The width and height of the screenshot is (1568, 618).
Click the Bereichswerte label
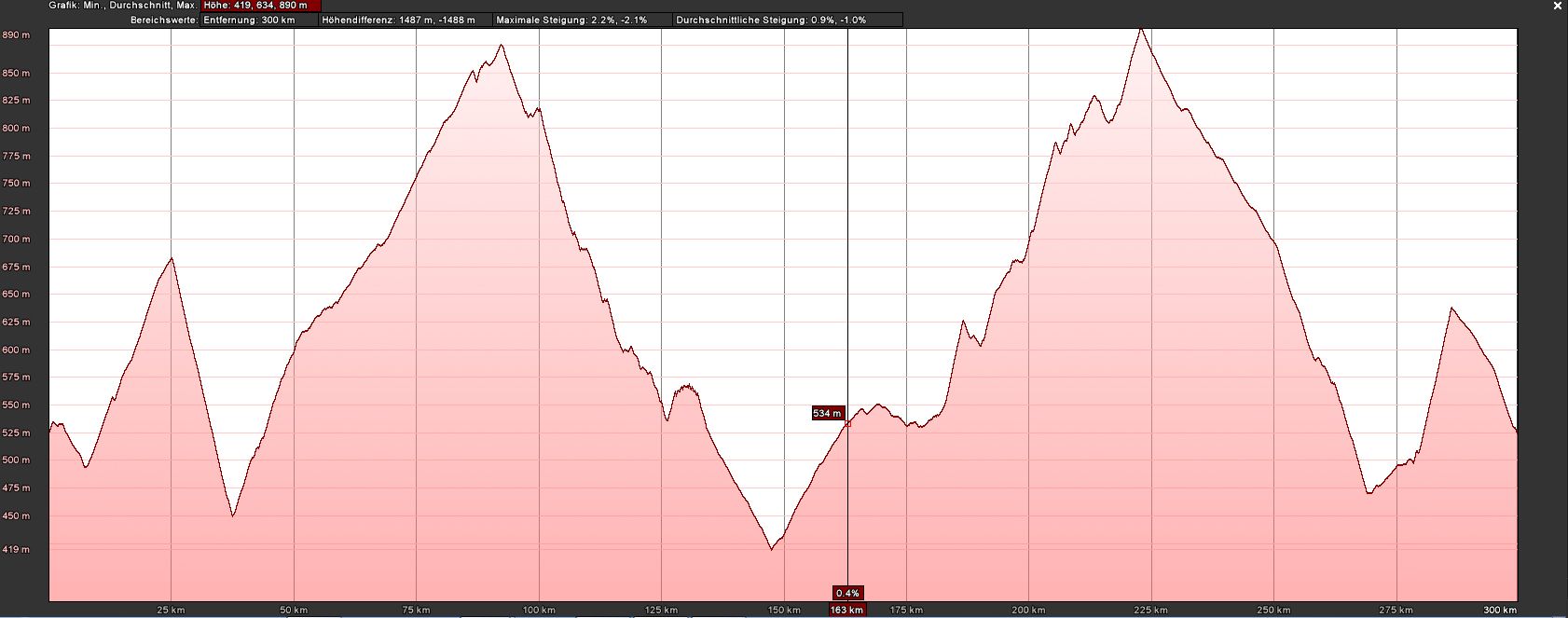coord(164,20)
